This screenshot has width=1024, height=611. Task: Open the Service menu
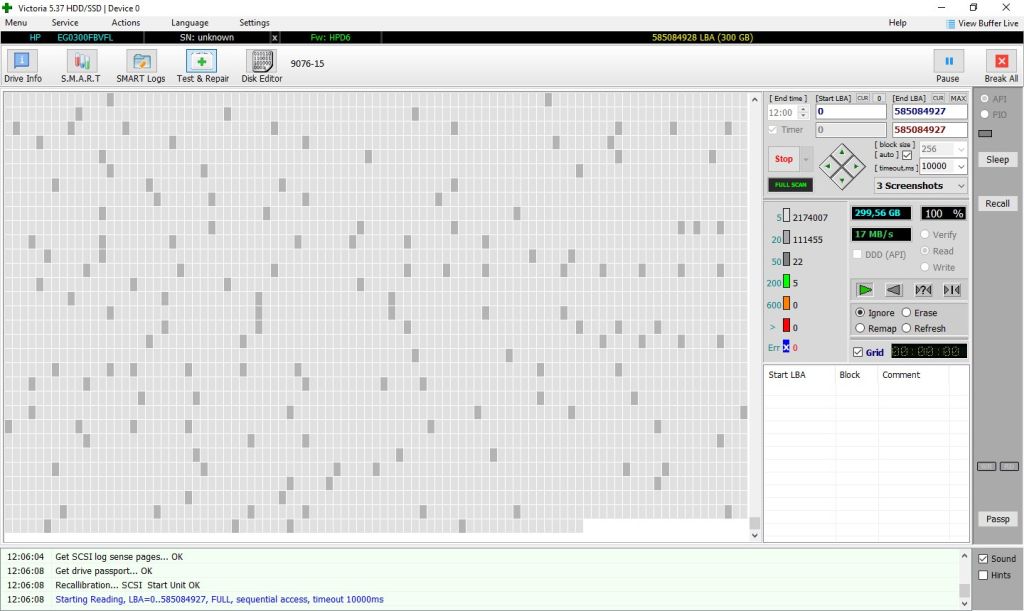coord(65,22)
